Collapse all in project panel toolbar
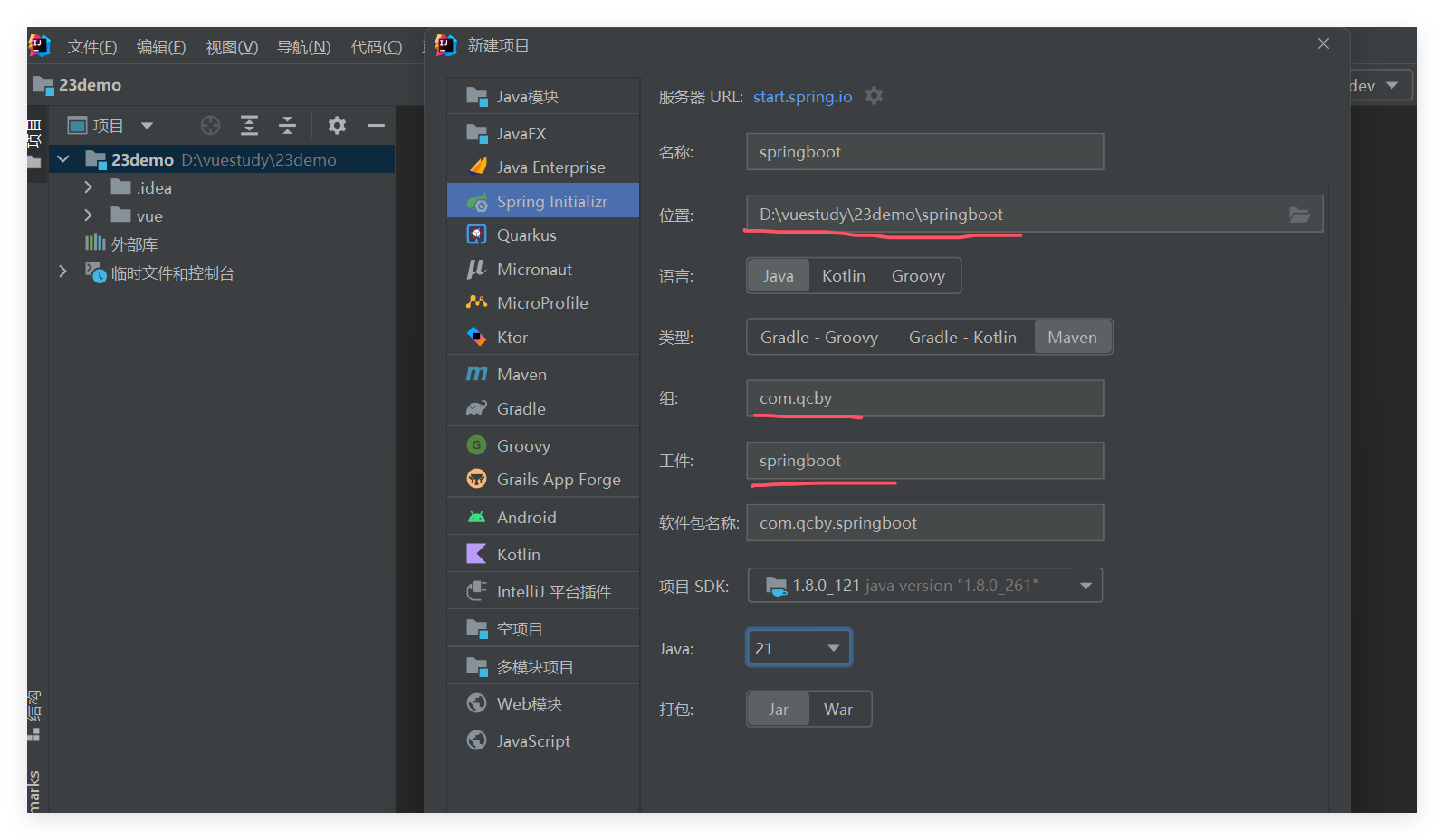Screen dimensions: 1444x840 coord(287,126)
